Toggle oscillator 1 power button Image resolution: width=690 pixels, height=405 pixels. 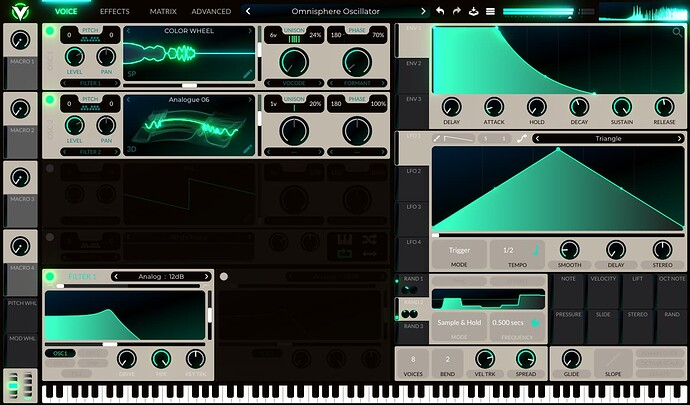click(50, 31)
